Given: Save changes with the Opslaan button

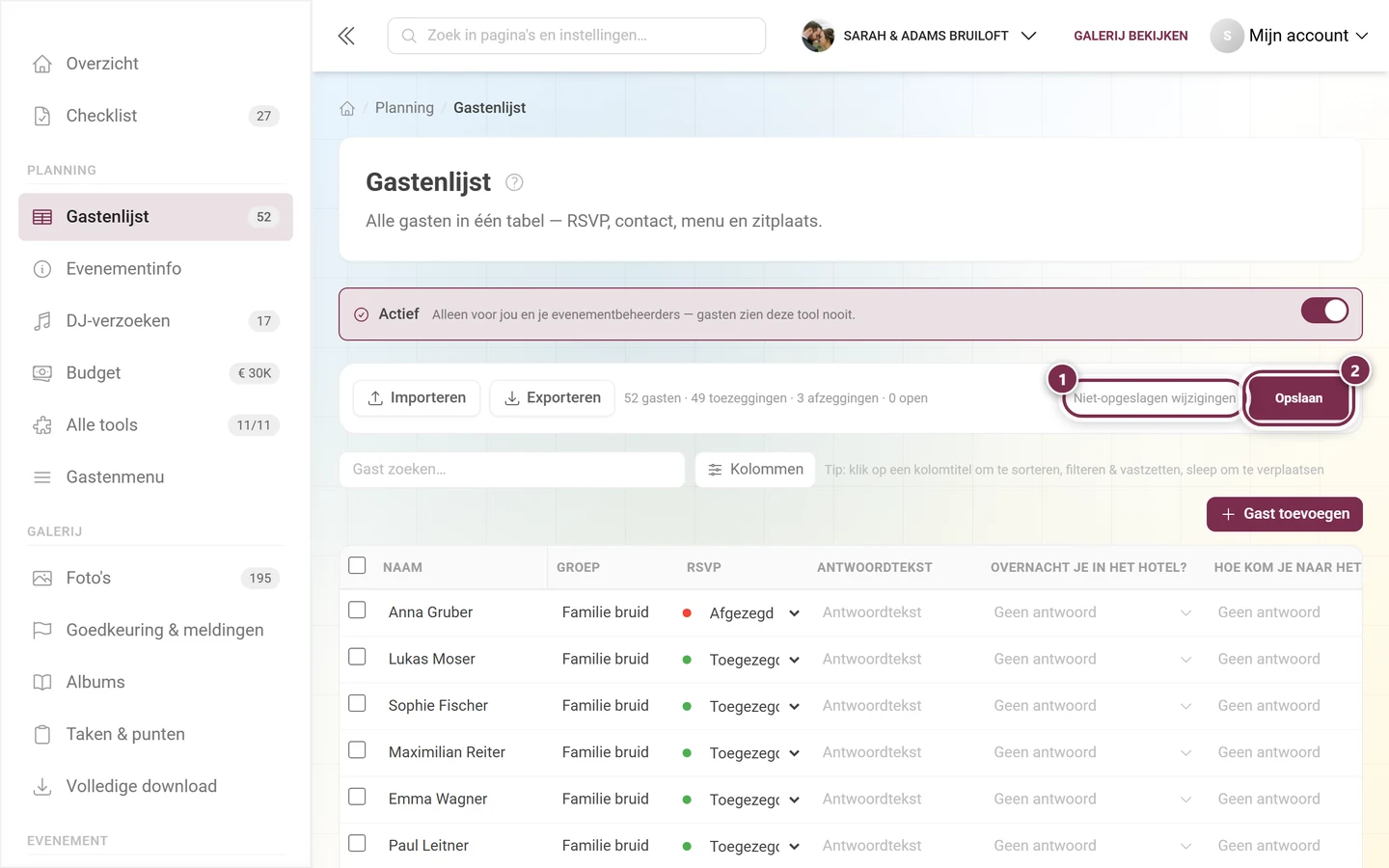Looking at the screenshot, I should click(x=1298, y=398).
